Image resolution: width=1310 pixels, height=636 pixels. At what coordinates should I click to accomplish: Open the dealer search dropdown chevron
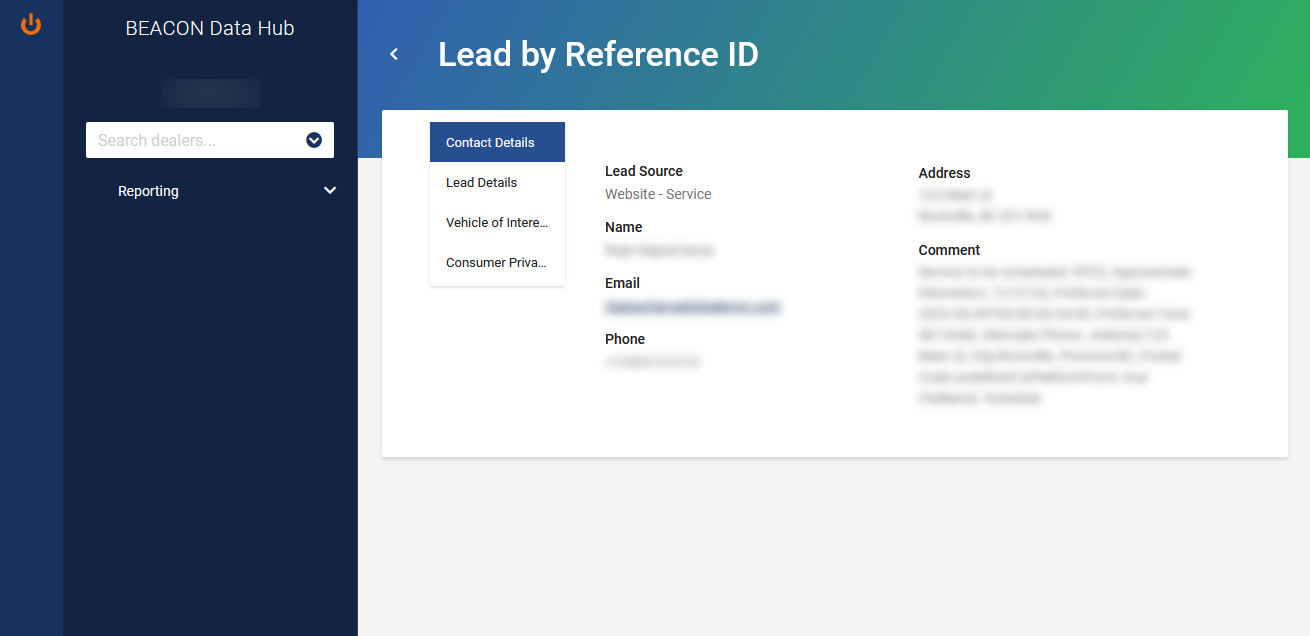(x=313, y=140)
